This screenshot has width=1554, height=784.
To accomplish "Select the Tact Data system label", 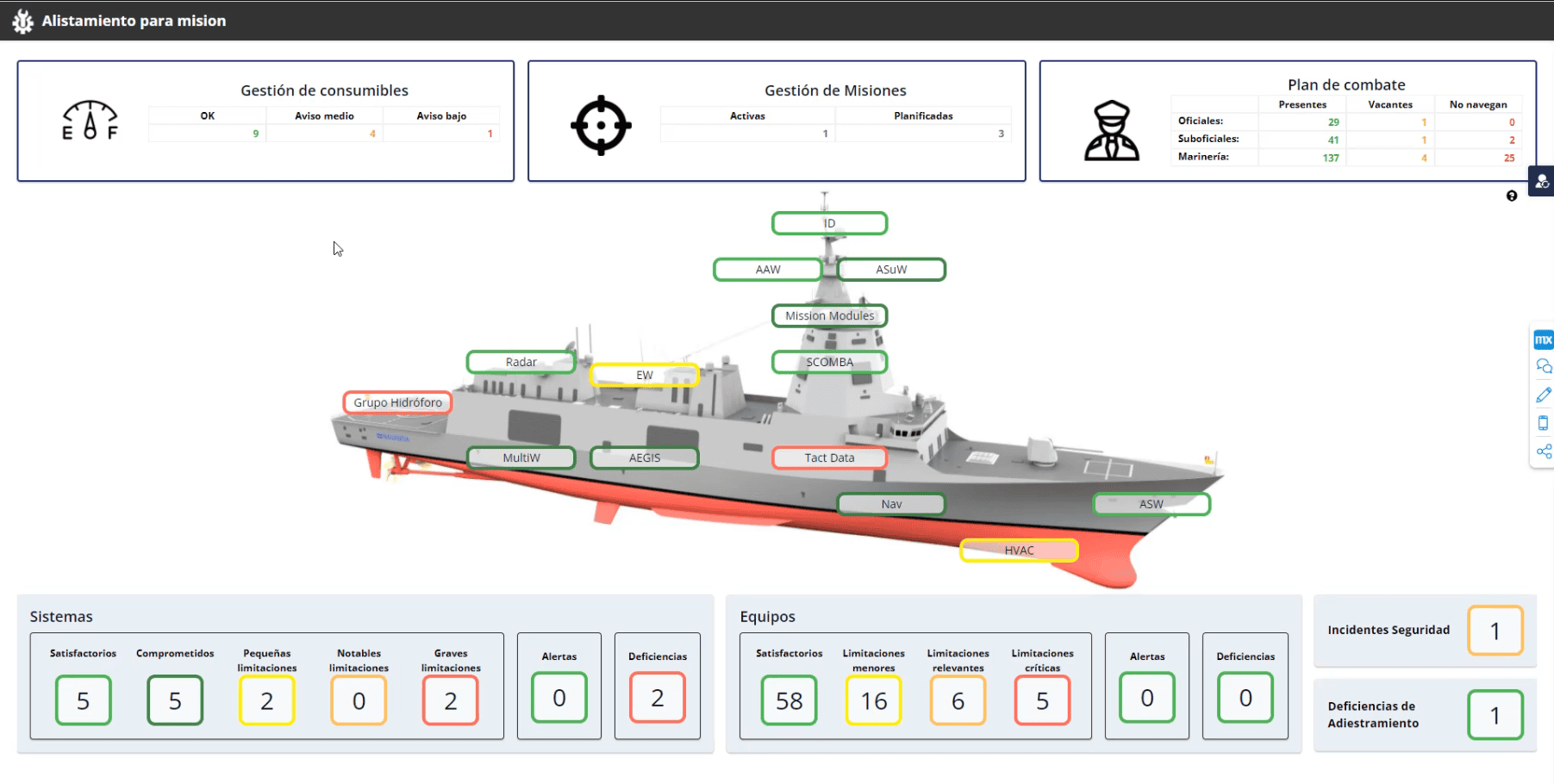I will tap(829, 457).
